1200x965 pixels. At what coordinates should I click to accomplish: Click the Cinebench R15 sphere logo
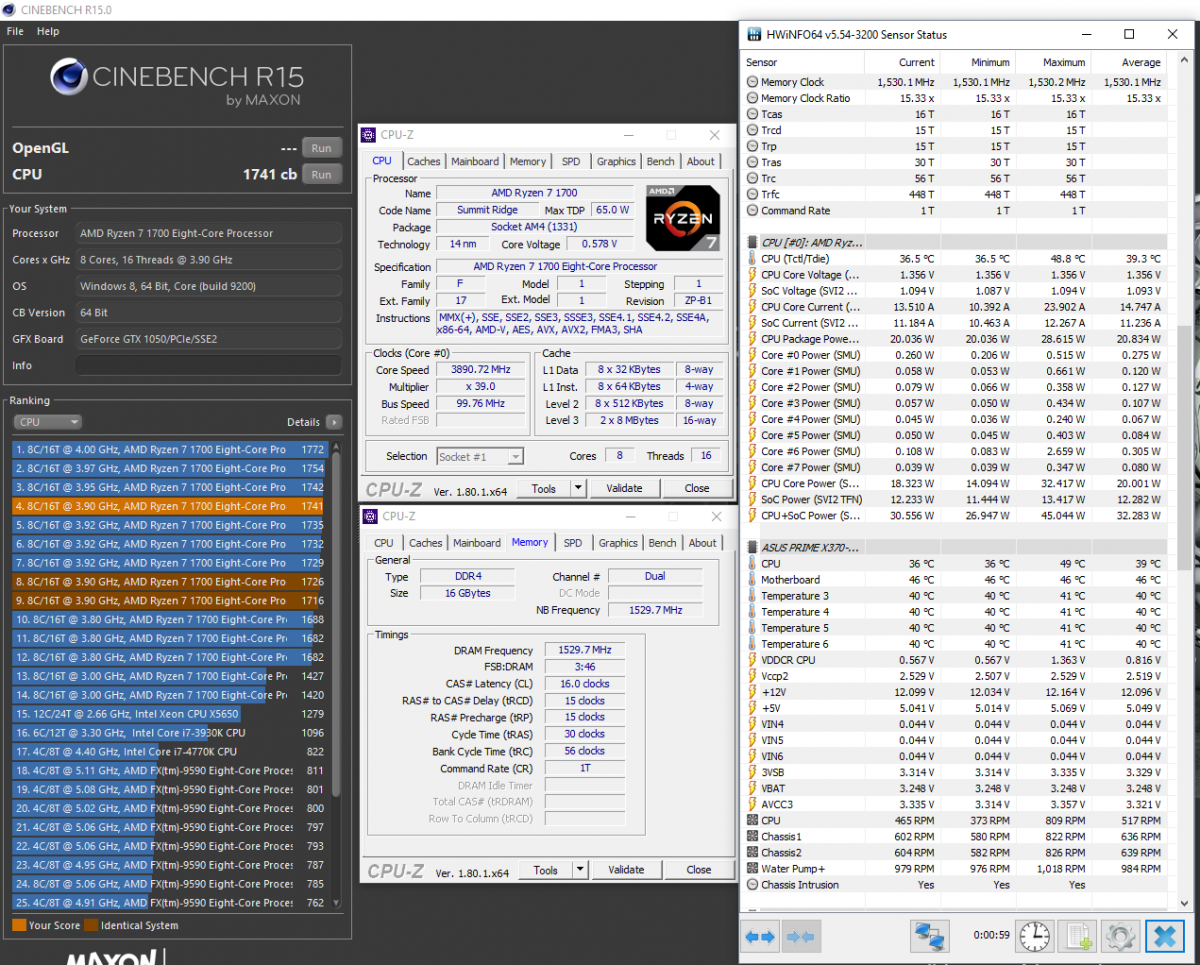(68, 77)
